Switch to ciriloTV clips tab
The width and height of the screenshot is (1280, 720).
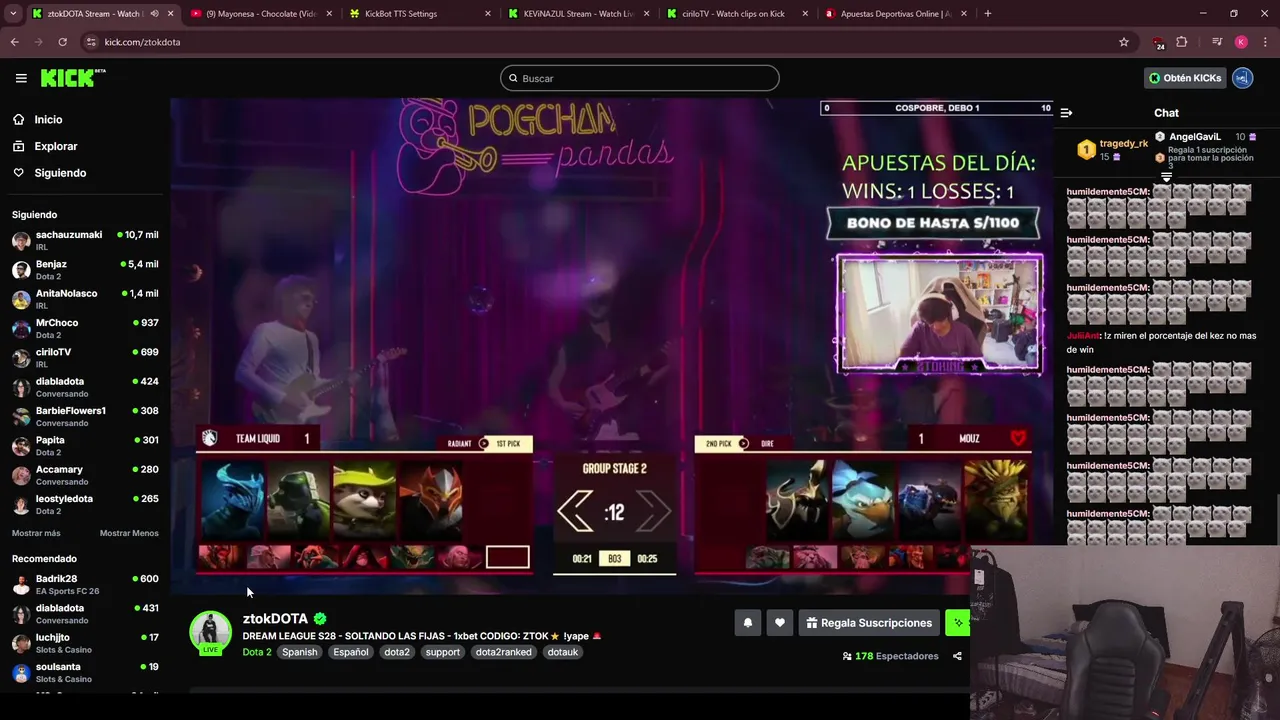pyautogui.click(x=738, y=14)
